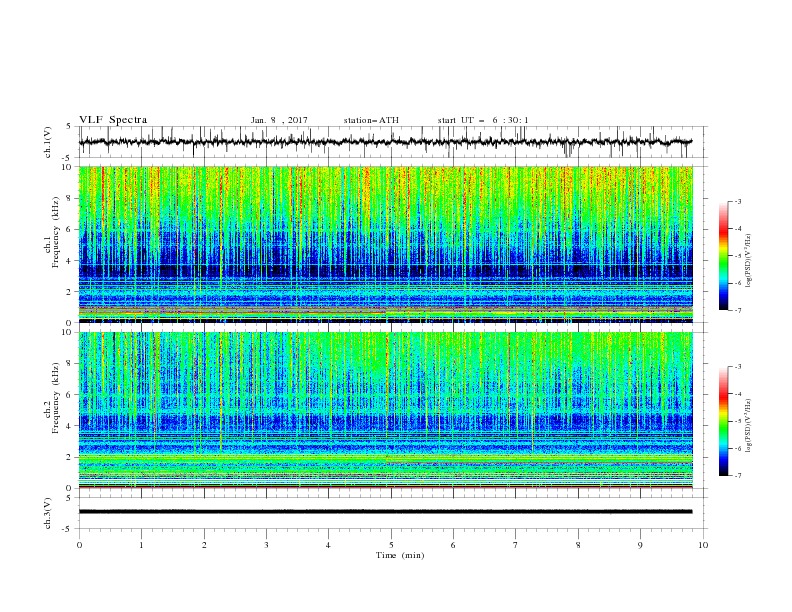Click time axis tick label "10"
Image resolution: width=792 pixels, height=612 pixels.
703,545
